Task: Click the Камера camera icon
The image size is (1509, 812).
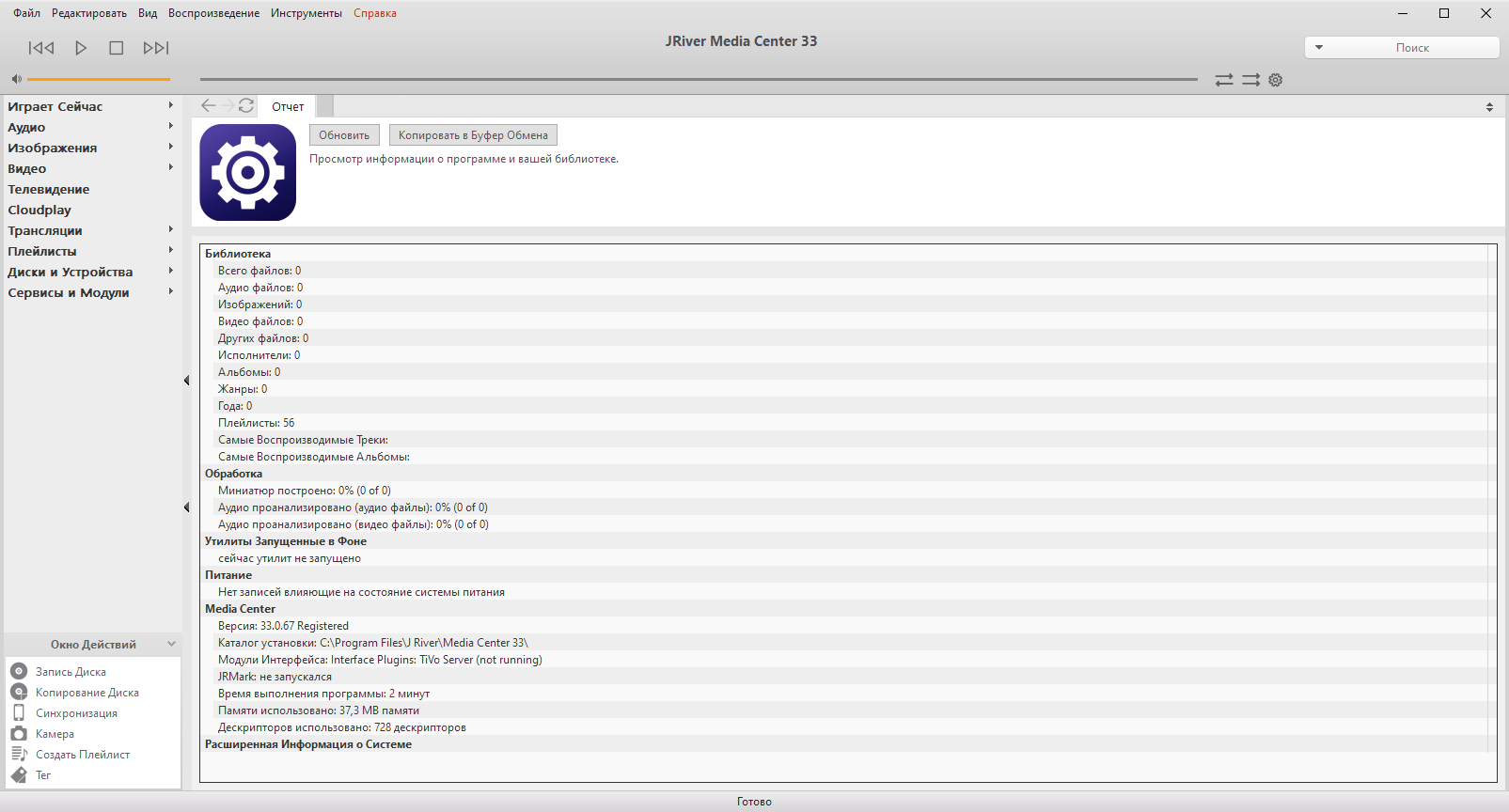Action: point(19,733)
